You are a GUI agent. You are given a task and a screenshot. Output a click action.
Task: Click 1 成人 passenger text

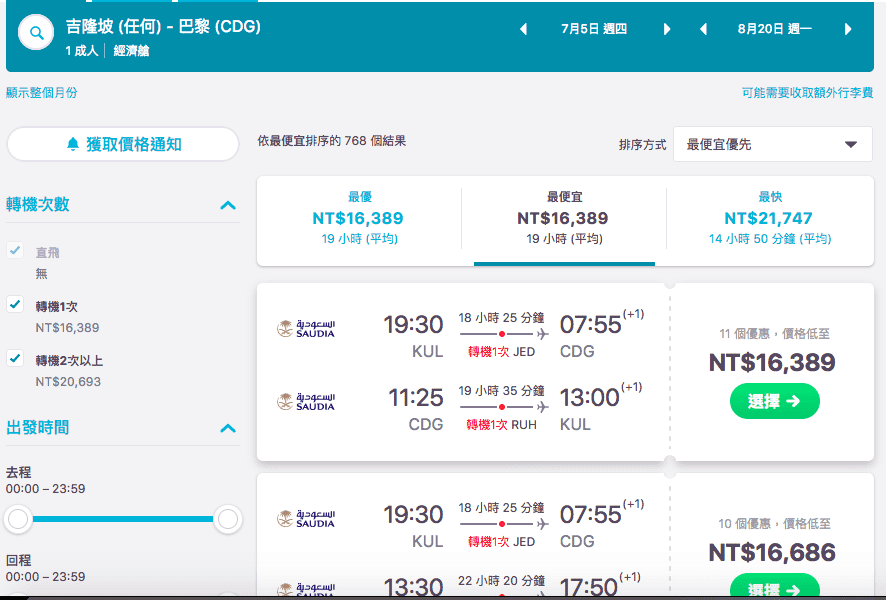82,51
